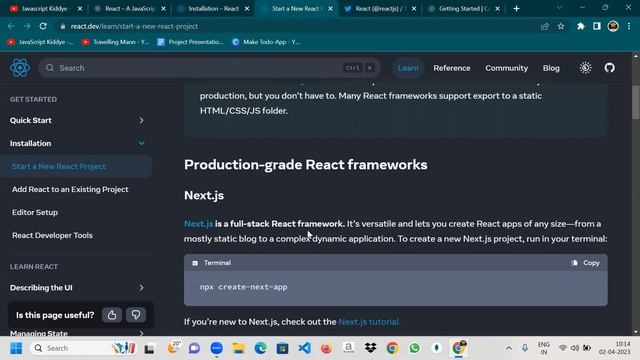Viewport: 640px width, 360px height.
Task: Bookmark this page with star icon
Action: 561,26
